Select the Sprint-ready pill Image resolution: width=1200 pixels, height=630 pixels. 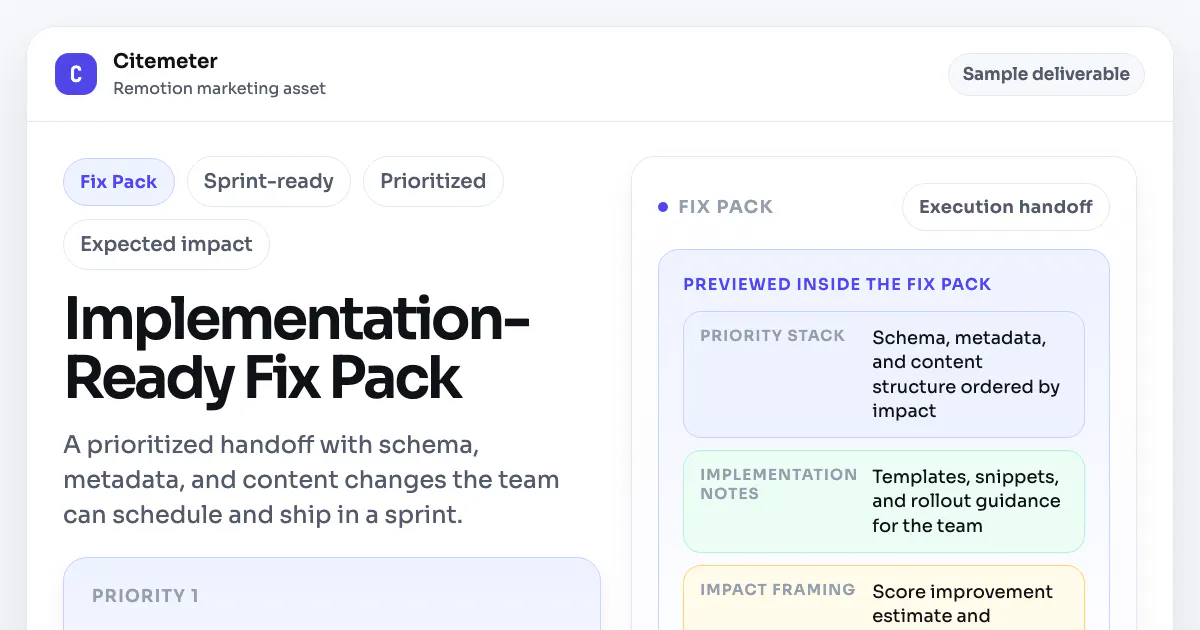(x=269, y=182)
